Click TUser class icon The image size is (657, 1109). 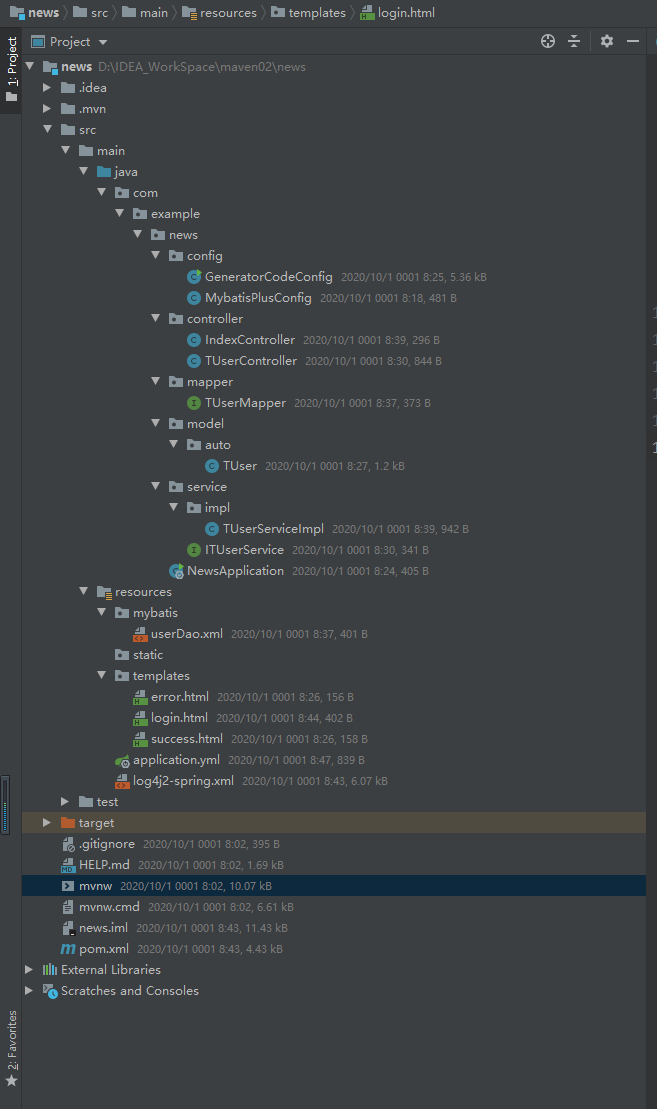click(211, 465)
